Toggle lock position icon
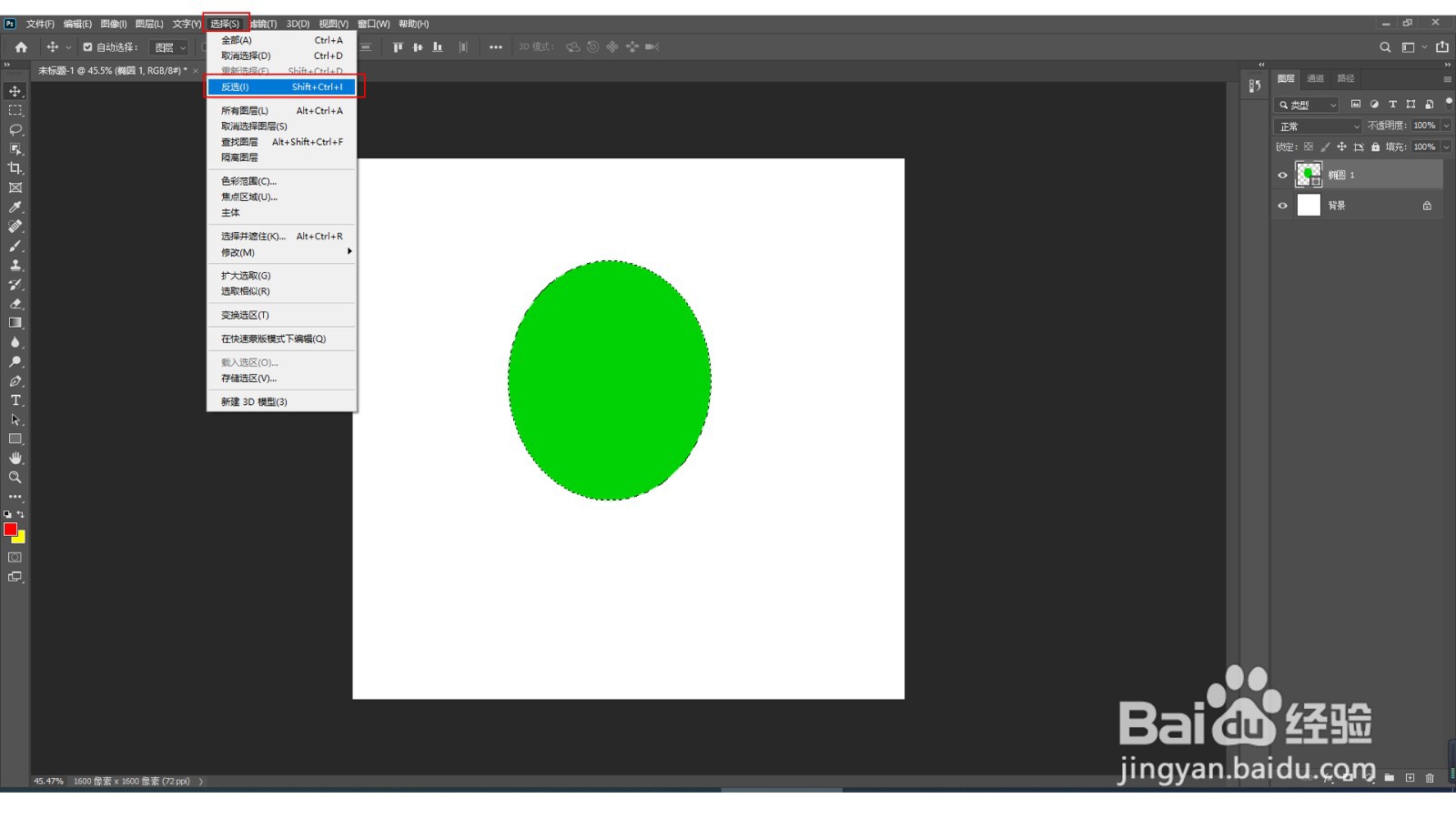Image resolution: width=1456 pixels, height=819 pixels. [1341, 147]
